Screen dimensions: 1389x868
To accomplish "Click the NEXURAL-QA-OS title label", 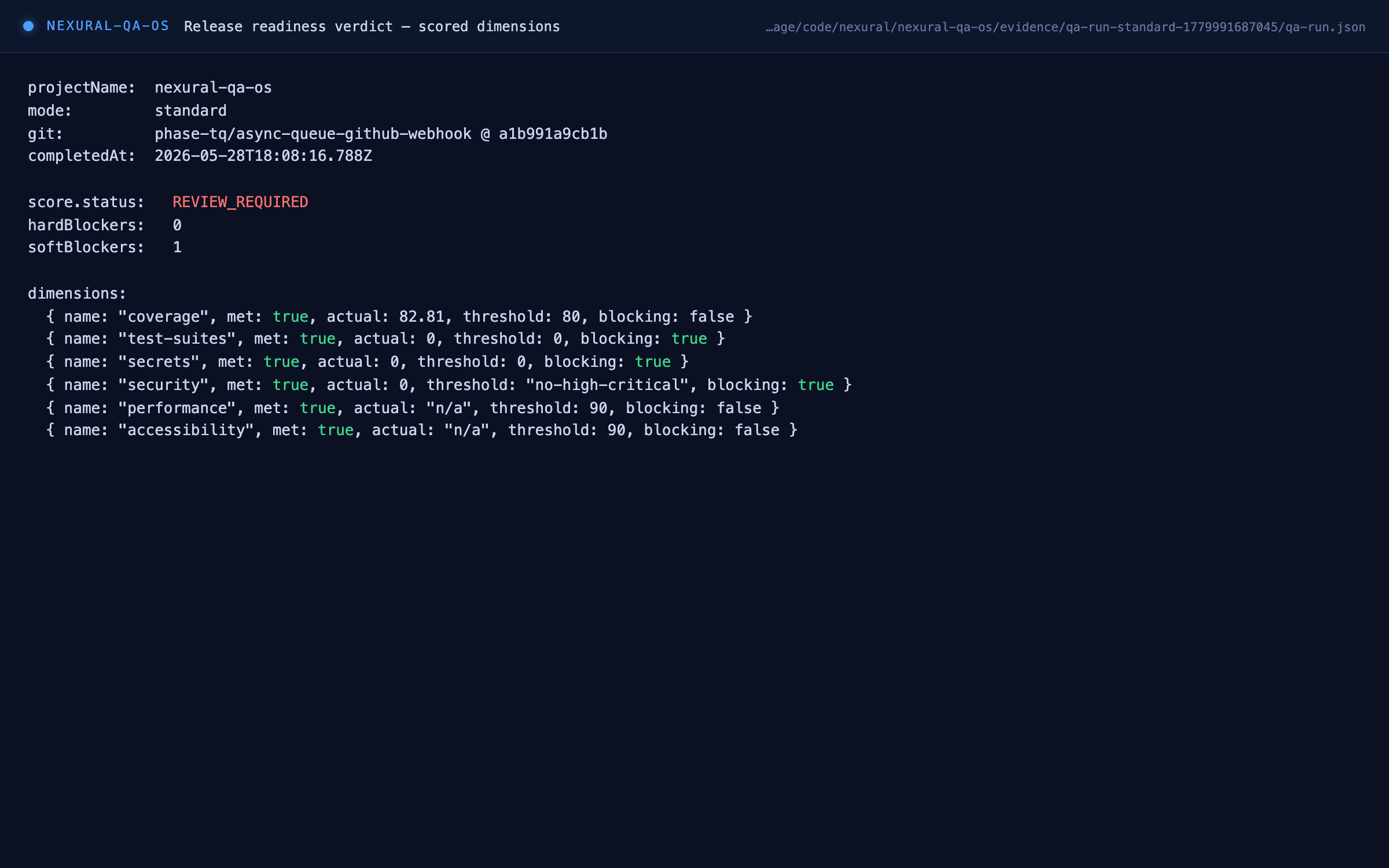I will [x=108, y=26].
